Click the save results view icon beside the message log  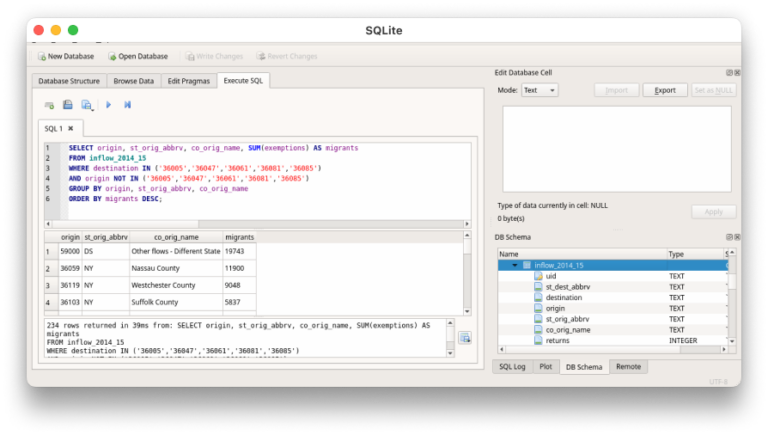pyautogui.click(x=465, y=338)
